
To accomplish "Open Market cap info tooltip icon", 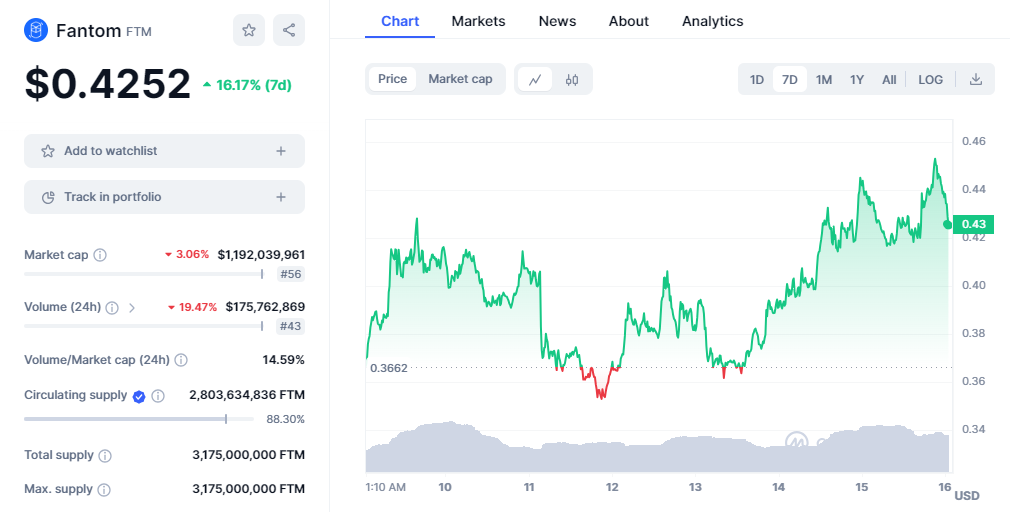I will (x=100, y=255).
